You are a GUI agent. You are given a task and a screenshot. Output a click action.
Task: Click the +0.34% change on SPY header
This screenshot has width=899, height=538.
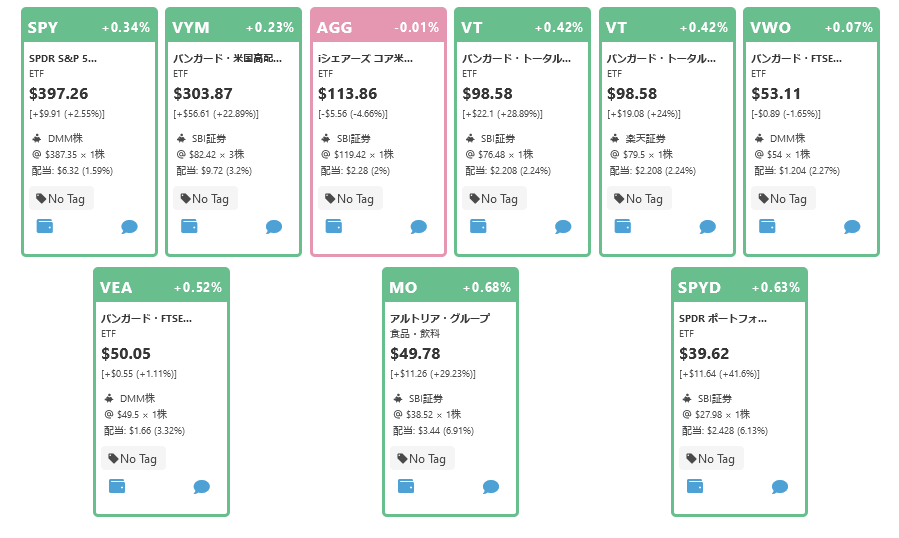point(126,28)
